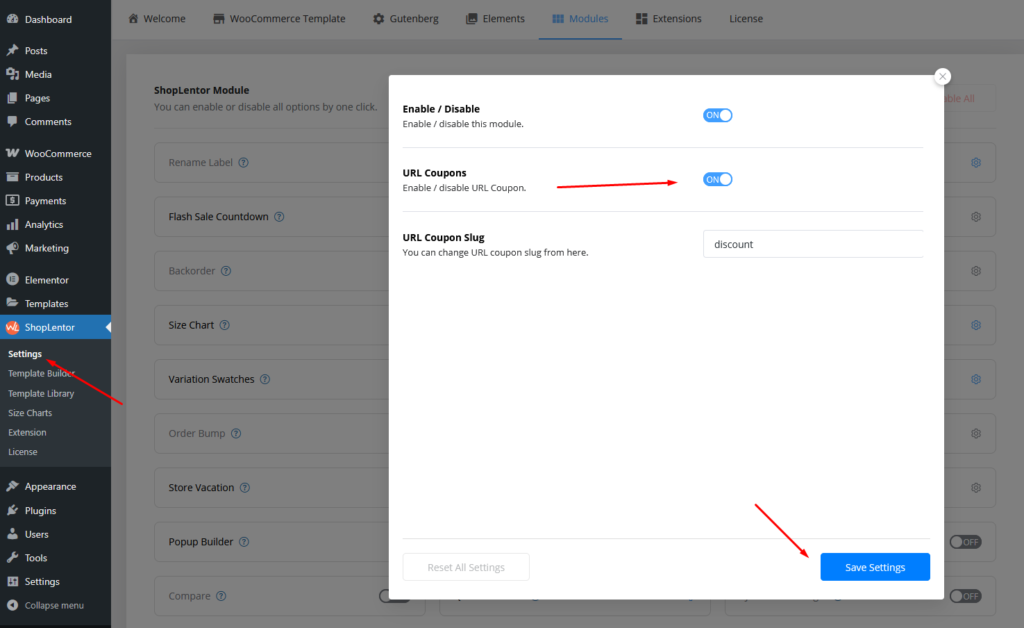Switch to the Elements tab

[x=495, y=19]
